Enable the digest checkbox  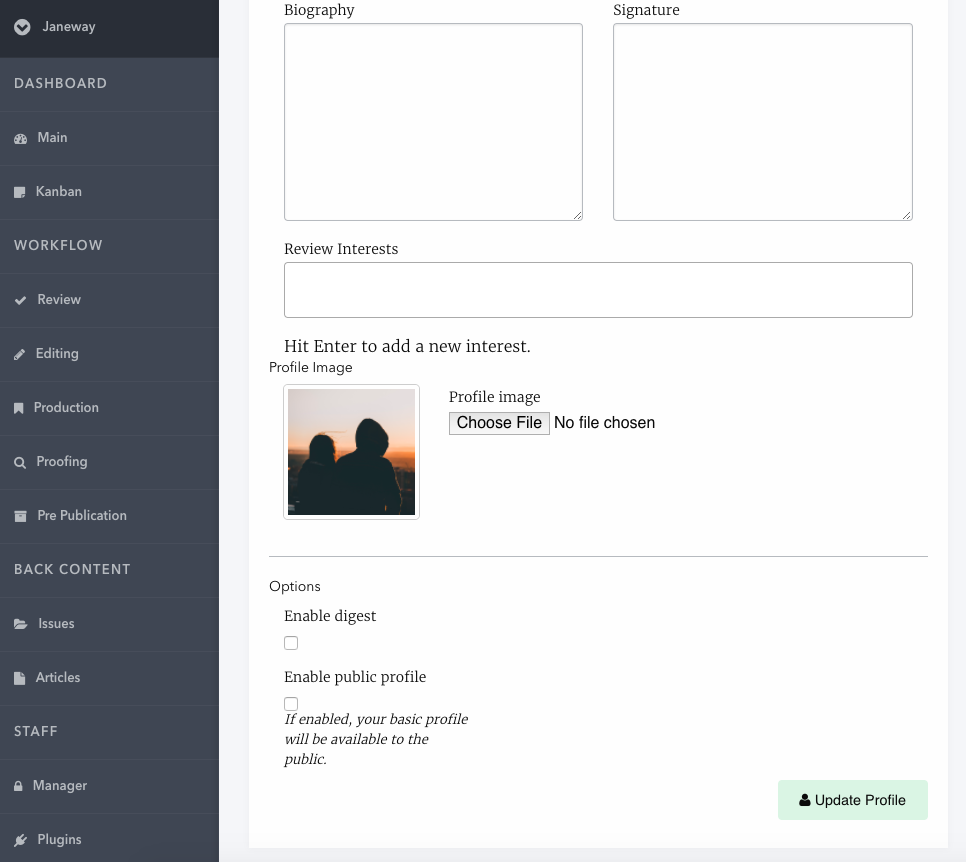[x=290, y=643]
